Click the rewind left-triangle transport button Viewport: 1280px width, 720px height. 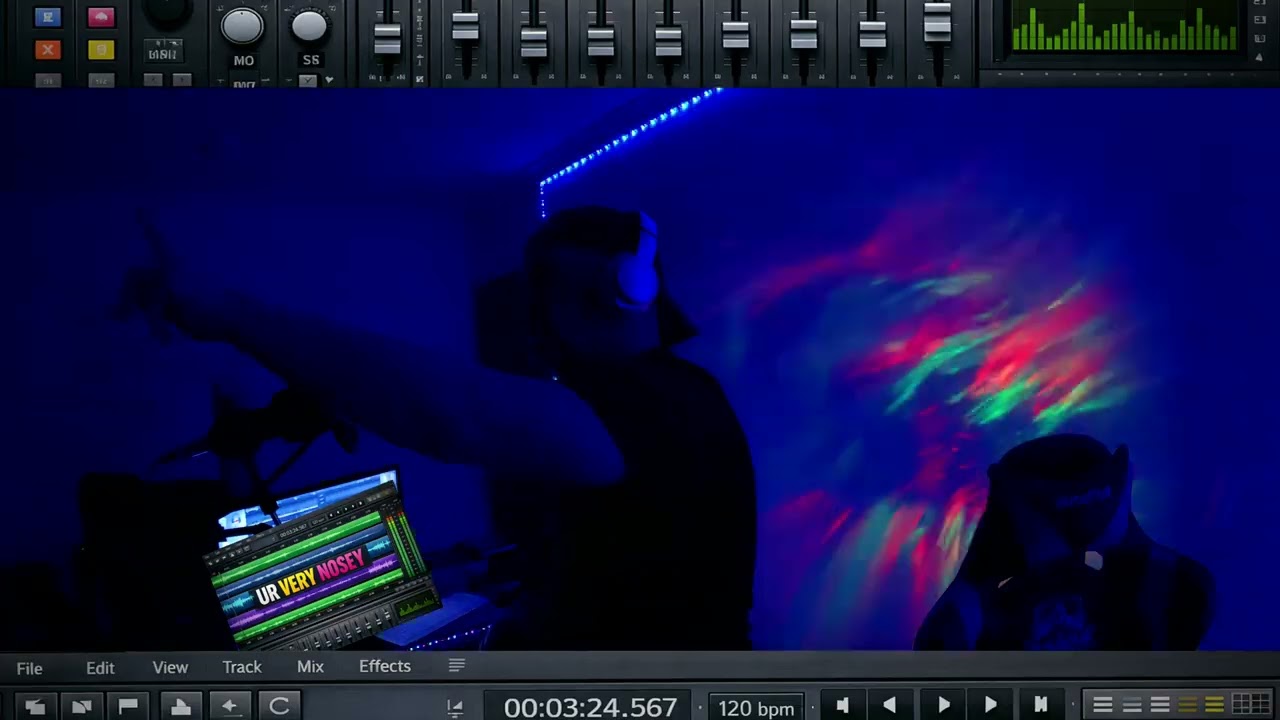(x=889, y=706)
